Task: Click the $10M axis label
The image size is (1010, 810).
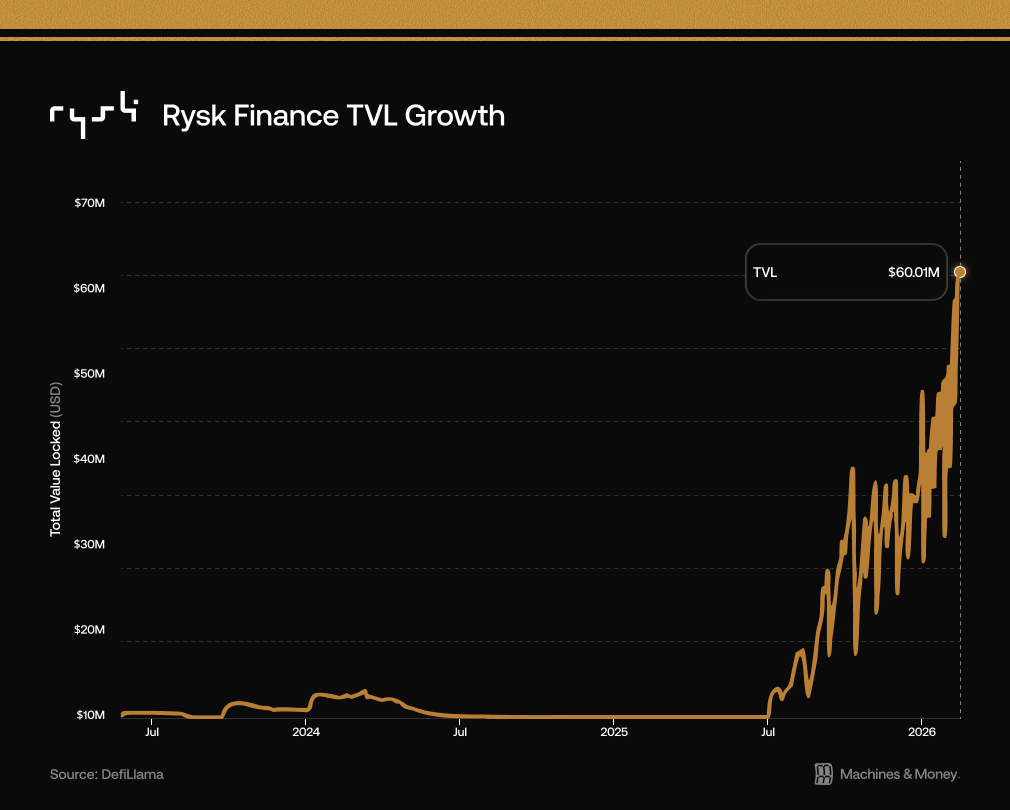Action: point(91,715)
